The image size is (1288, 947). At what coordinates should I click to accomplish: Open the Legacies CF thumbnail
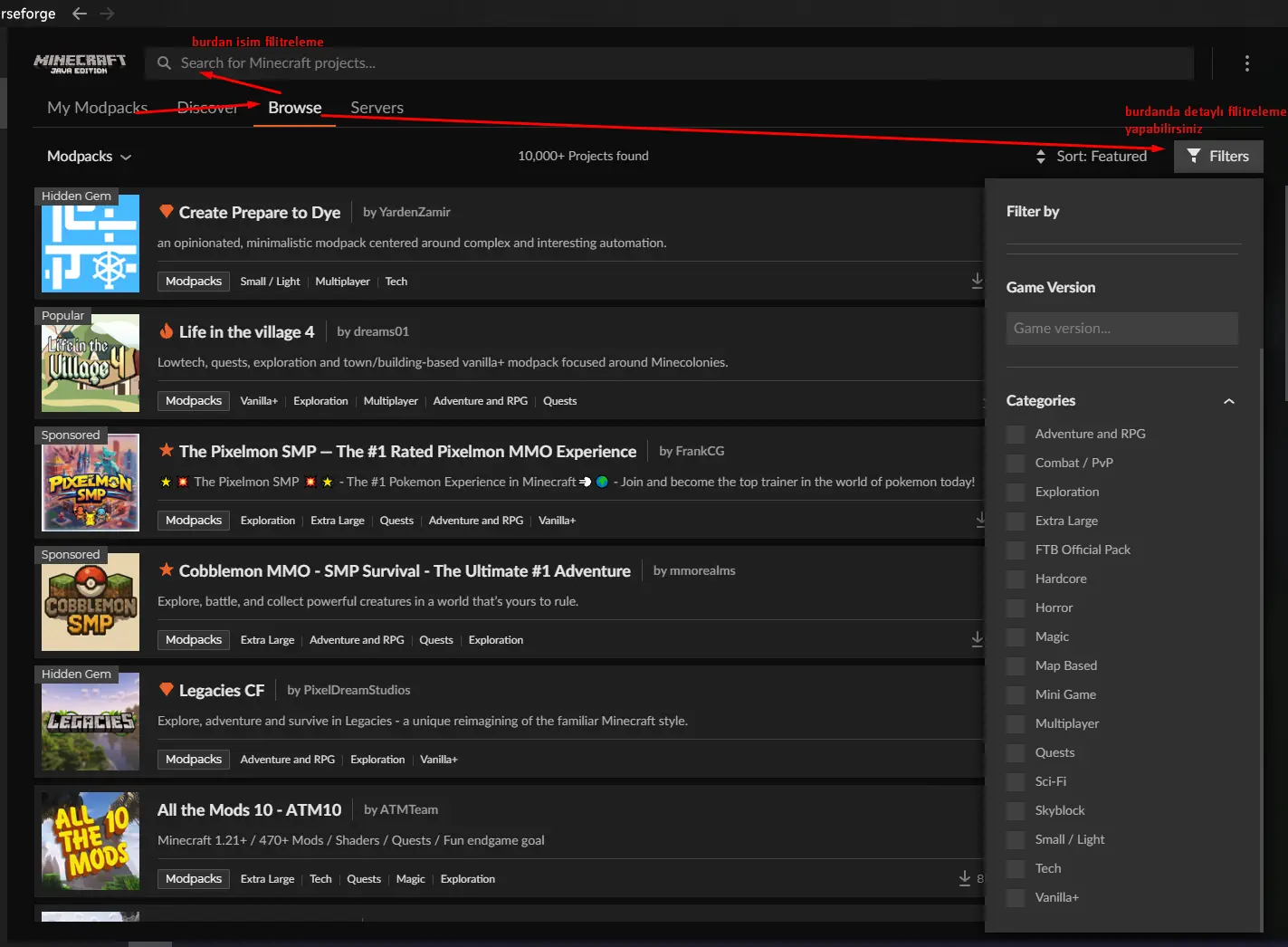[91, 722]
